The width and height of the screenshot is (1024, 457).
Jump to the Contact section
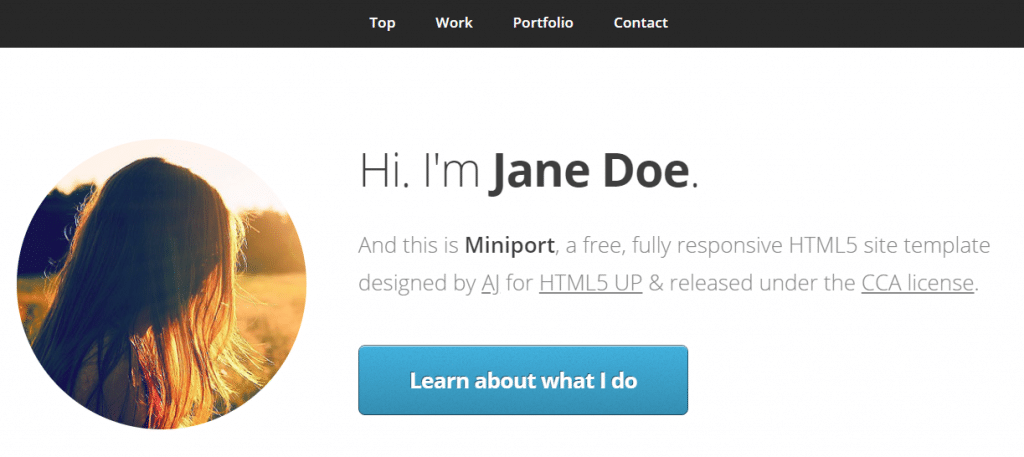point(641,23)
